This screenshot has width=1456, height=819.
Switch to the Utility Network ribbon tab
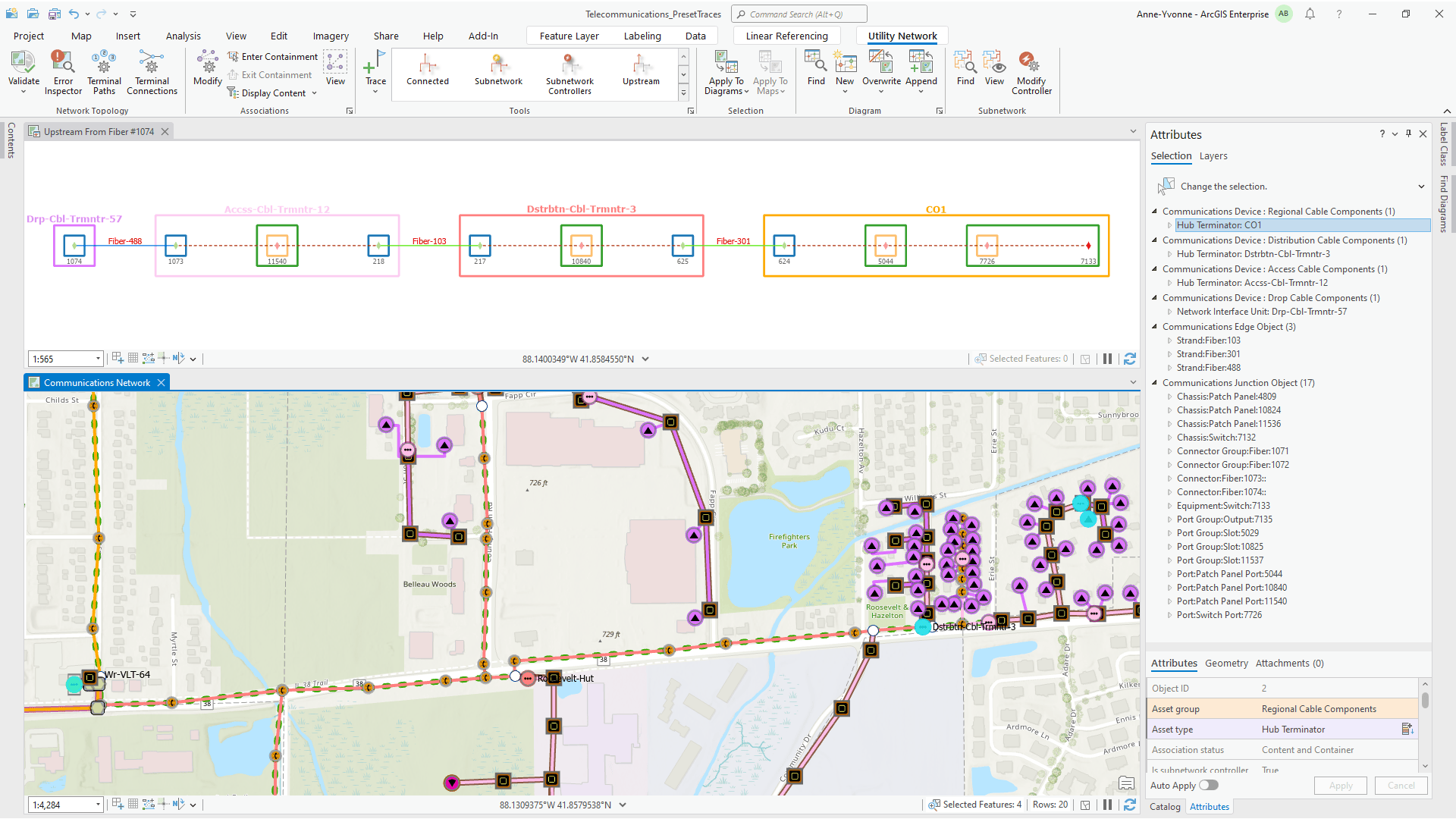pos(902,36)
